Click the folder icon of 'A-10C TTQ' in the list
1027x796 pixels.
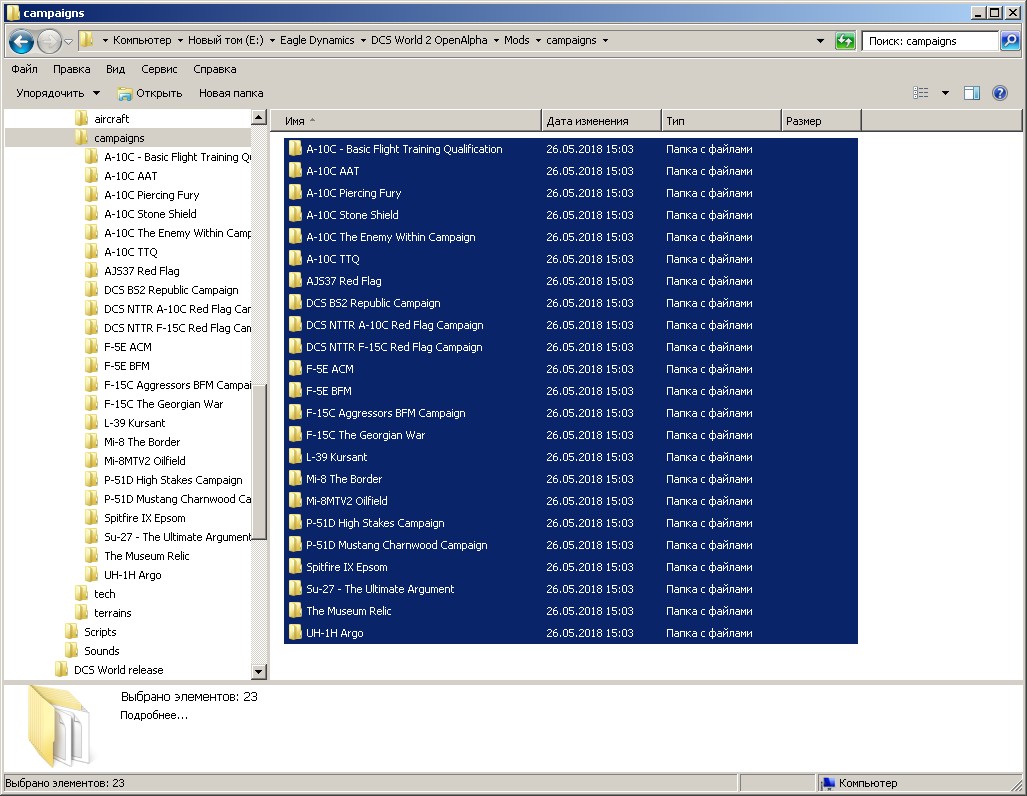point(295,259)
